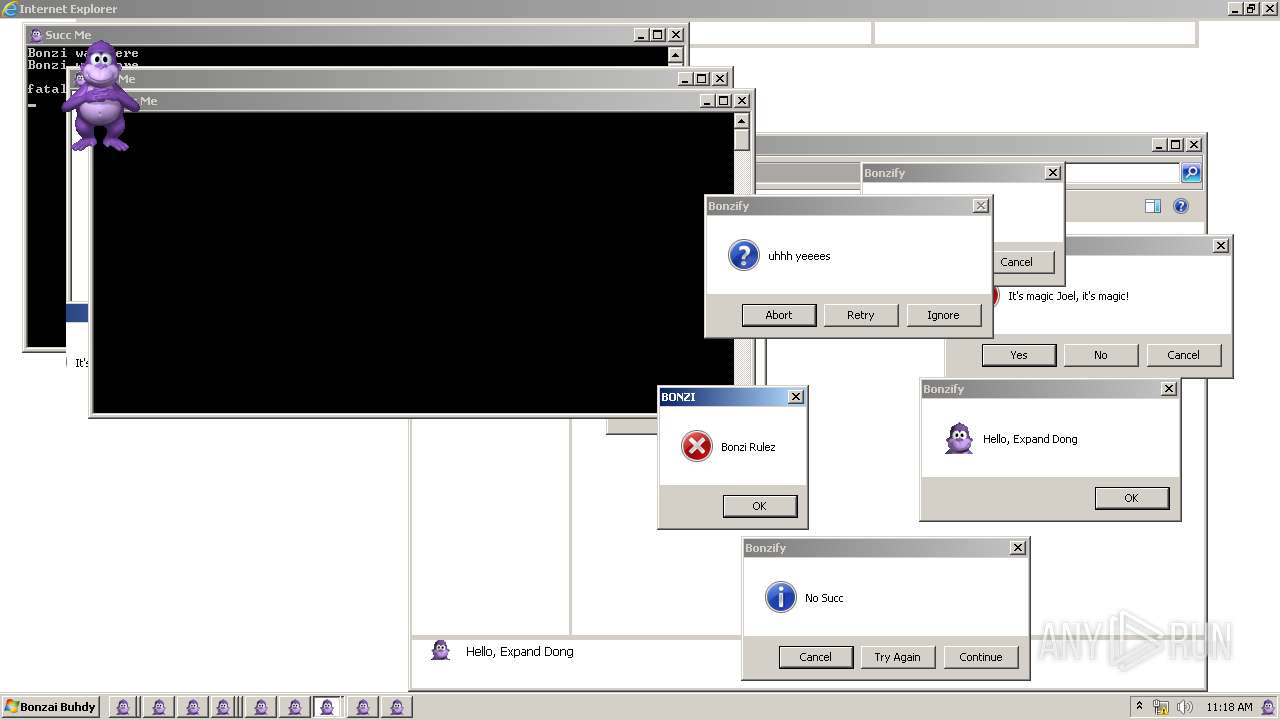Viewport: 1280px width, 720px height.
Task: Click the Internet Explorer title bar icon
Action: [x=10, y=9]
